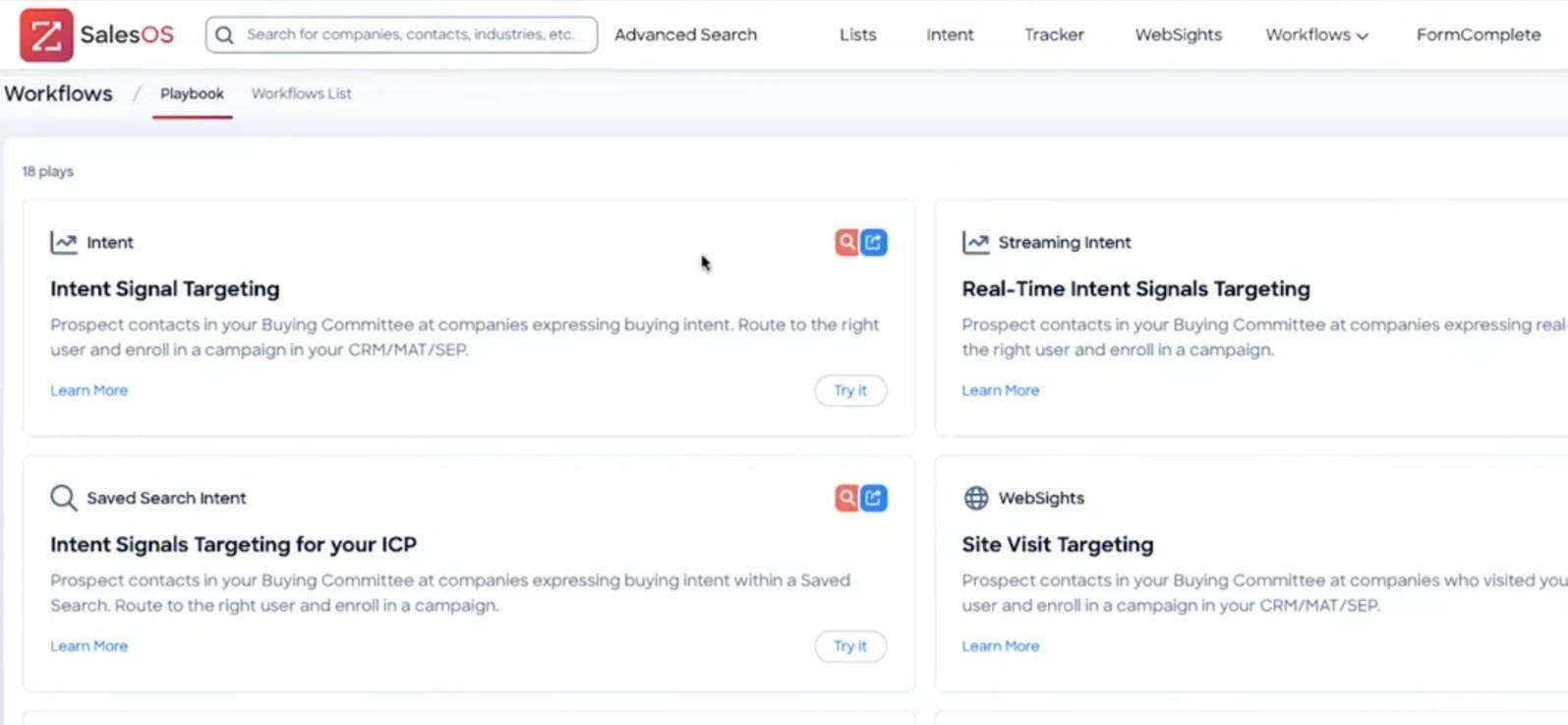Screen dimensions: 1568x725
Task: Click the Saved Search Intent label
Action: coord(166,498)
